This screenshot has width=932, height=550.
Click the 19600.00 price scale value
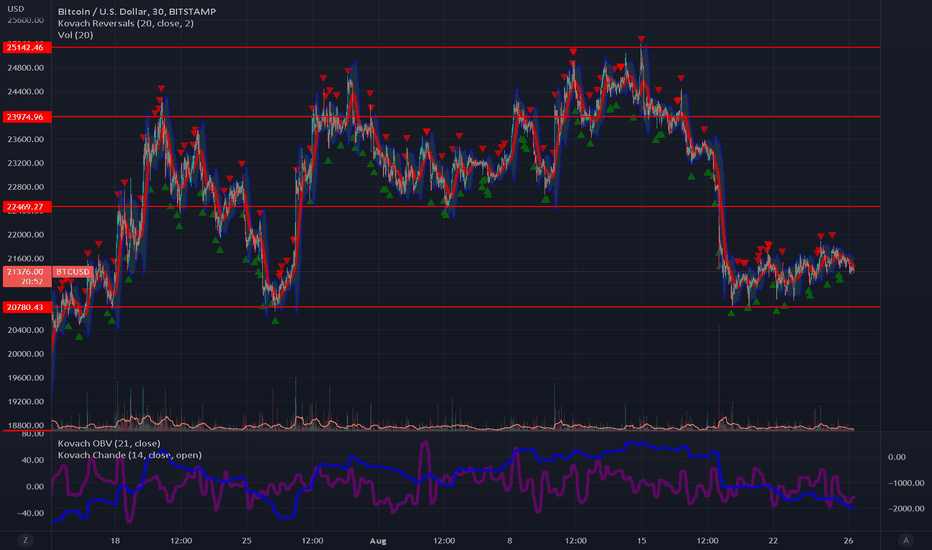26,378
